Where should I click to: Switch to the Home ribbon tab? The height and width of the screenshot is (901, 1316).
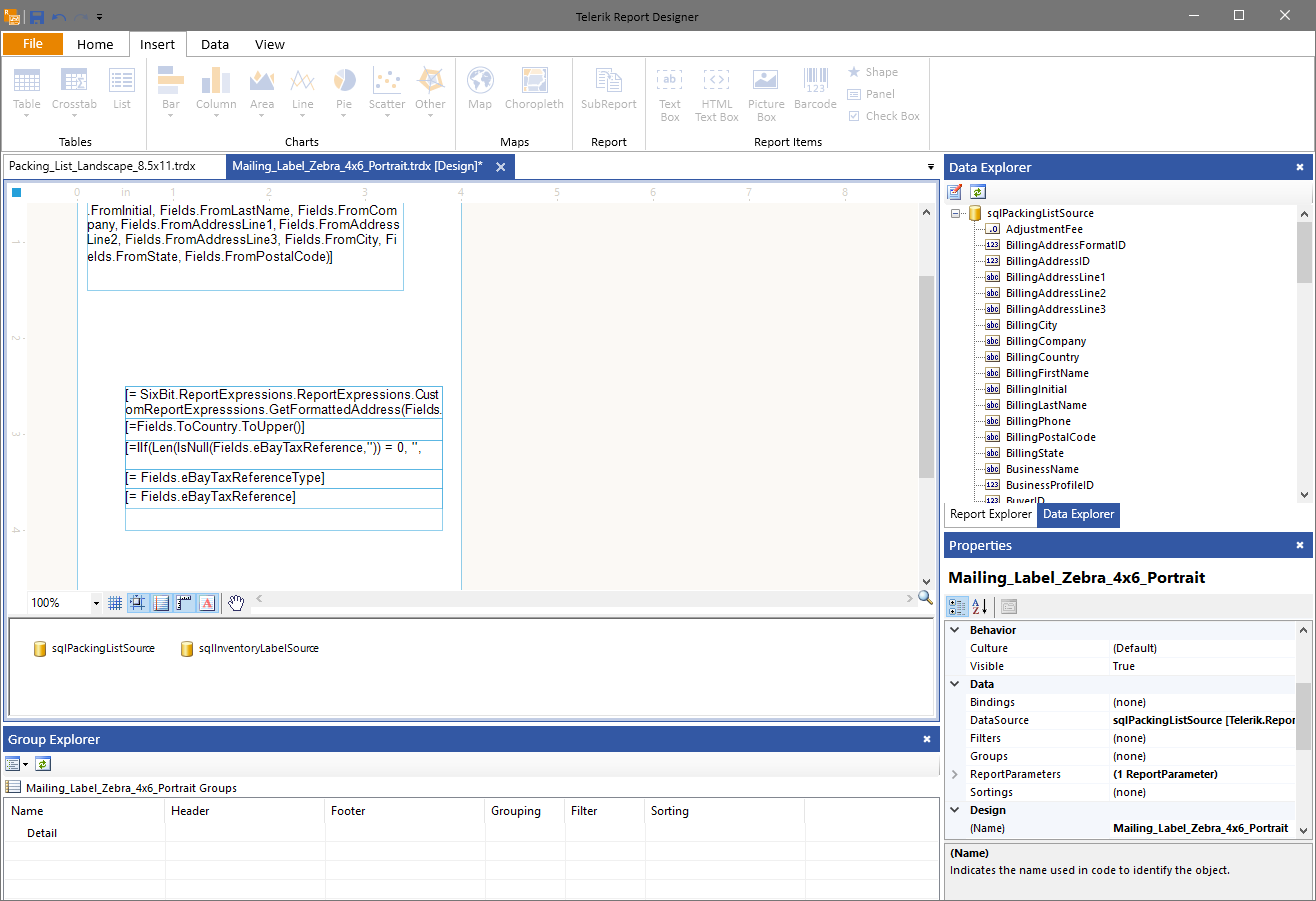(x=95, y=44)
